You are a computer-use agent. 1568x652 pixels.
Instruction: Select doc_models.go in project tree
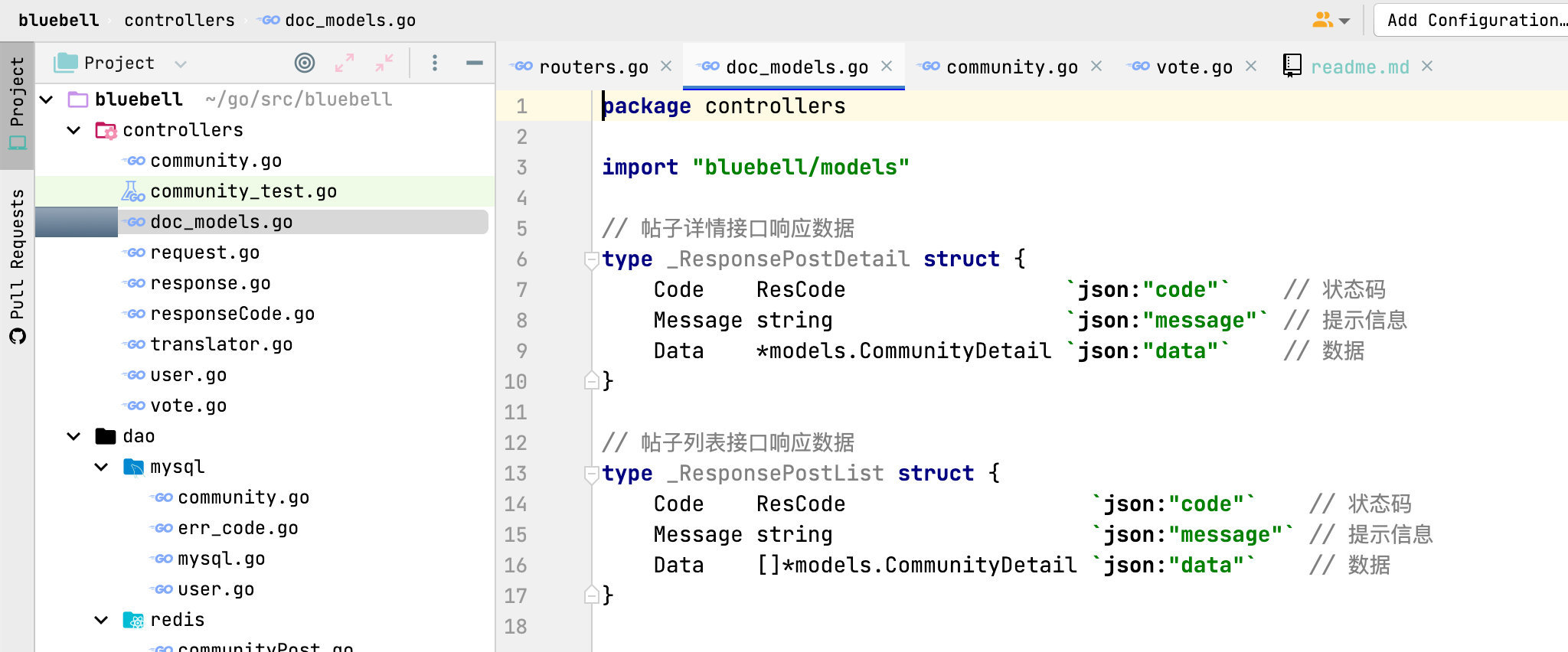[x=221, y=222]
